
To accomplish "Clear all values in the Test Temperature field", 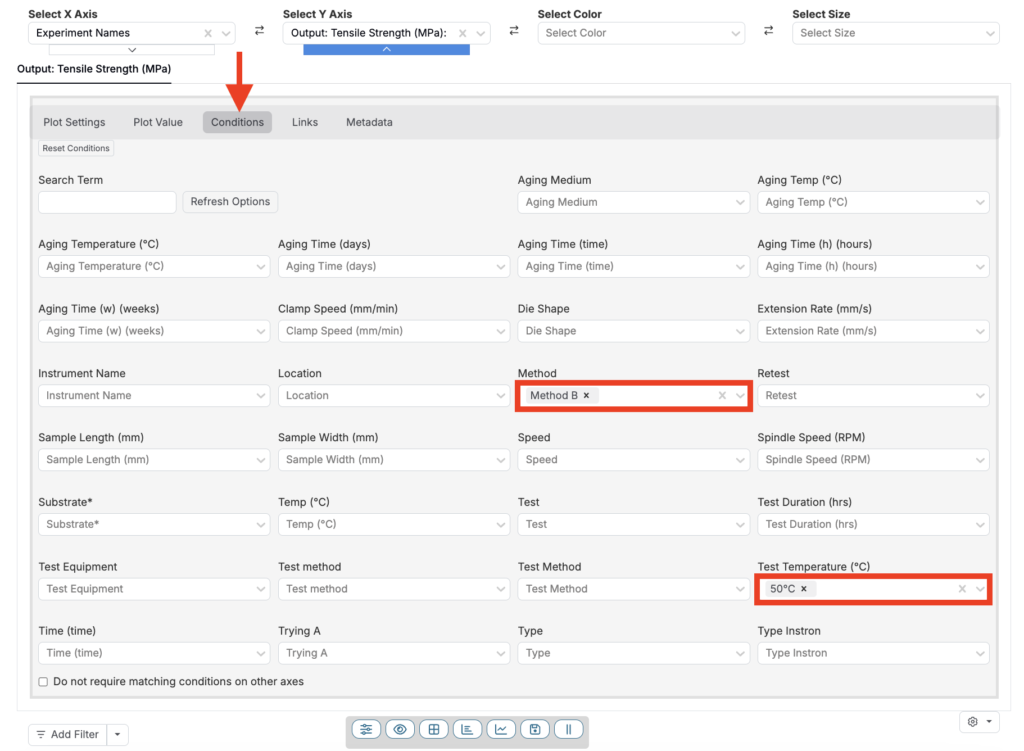I will coord(962,588).
